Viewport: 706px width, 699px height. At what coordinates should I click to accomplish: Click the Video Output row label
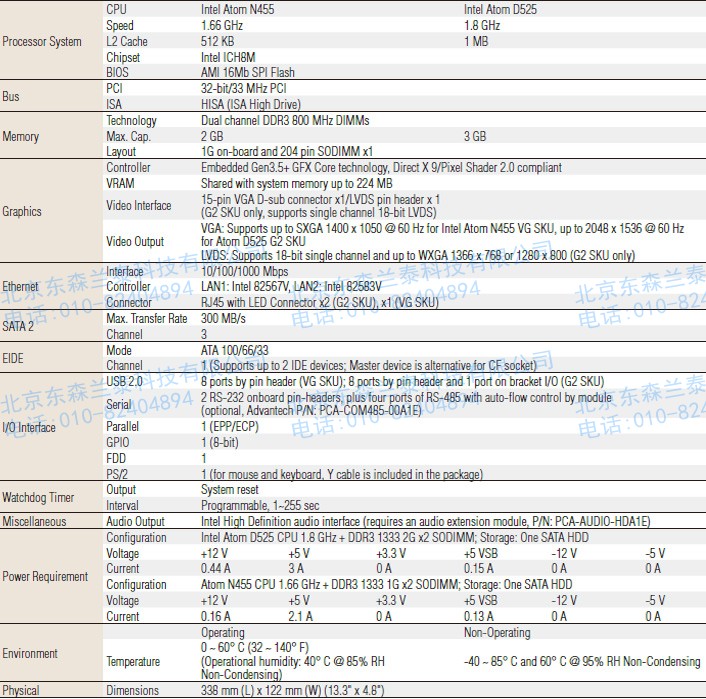[135, 241]
